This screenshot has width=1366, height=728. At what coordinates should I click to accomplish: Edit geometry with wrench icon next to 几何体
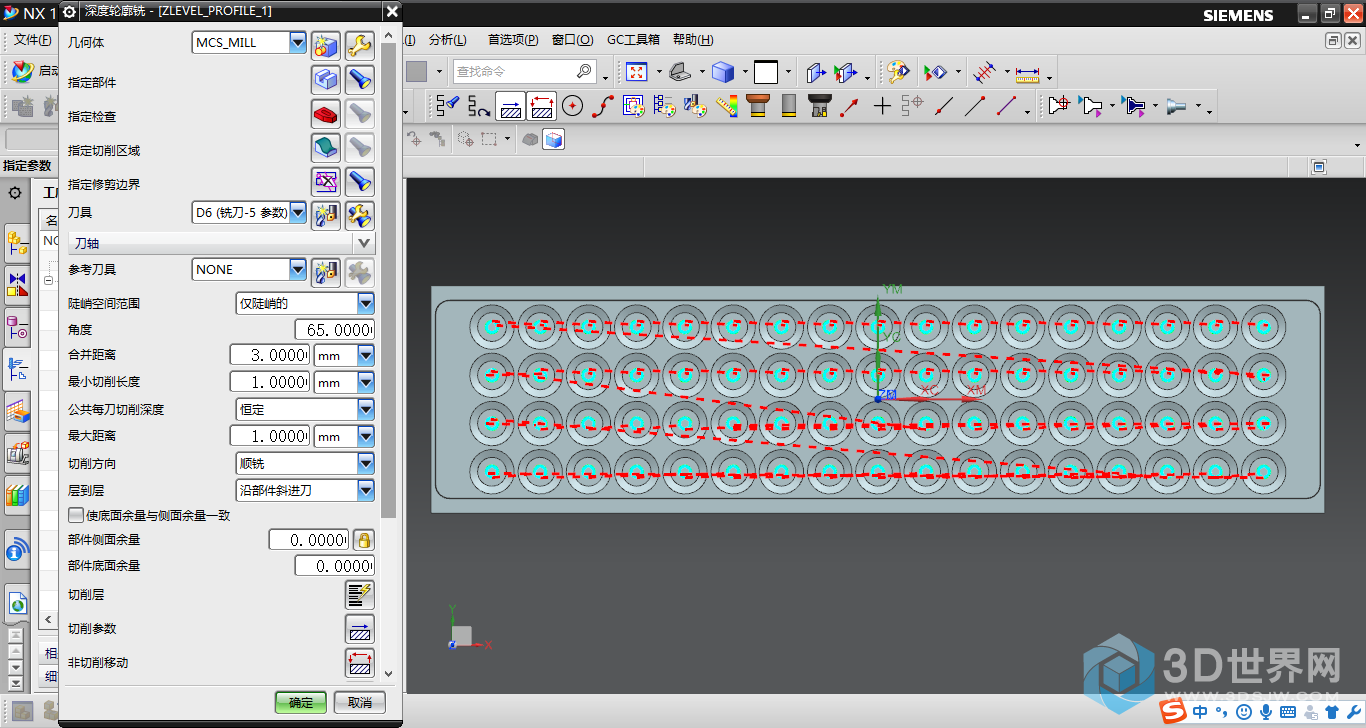[x=360, y=45]
